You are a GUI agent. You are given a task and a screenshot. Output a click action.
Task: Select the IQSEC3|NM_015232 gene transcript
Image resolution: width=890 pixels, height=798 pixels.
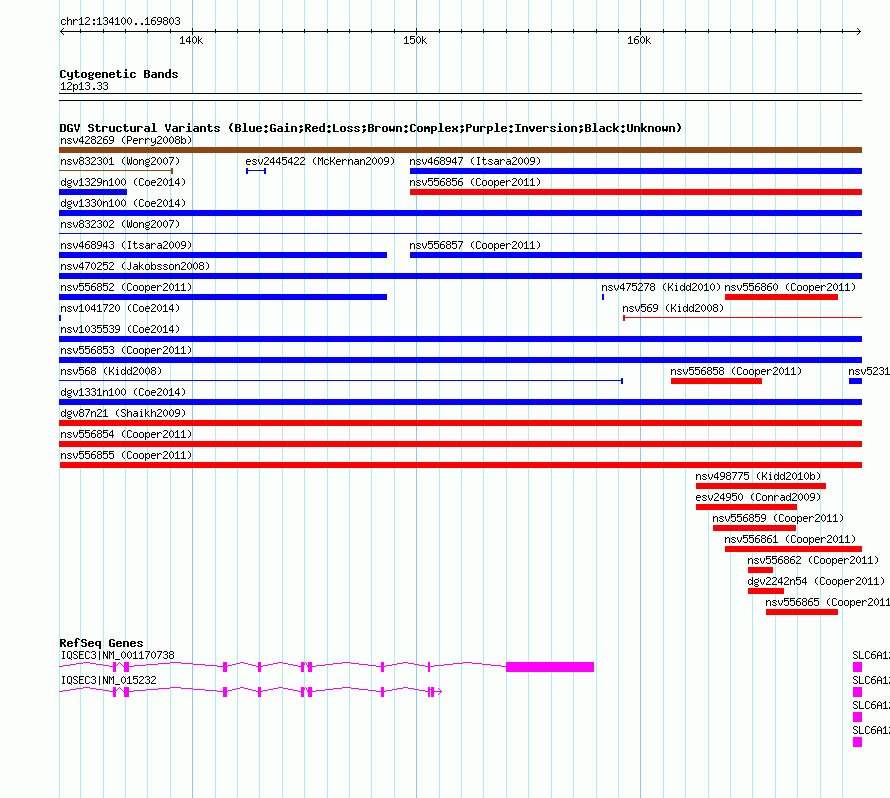pos(250,691)
